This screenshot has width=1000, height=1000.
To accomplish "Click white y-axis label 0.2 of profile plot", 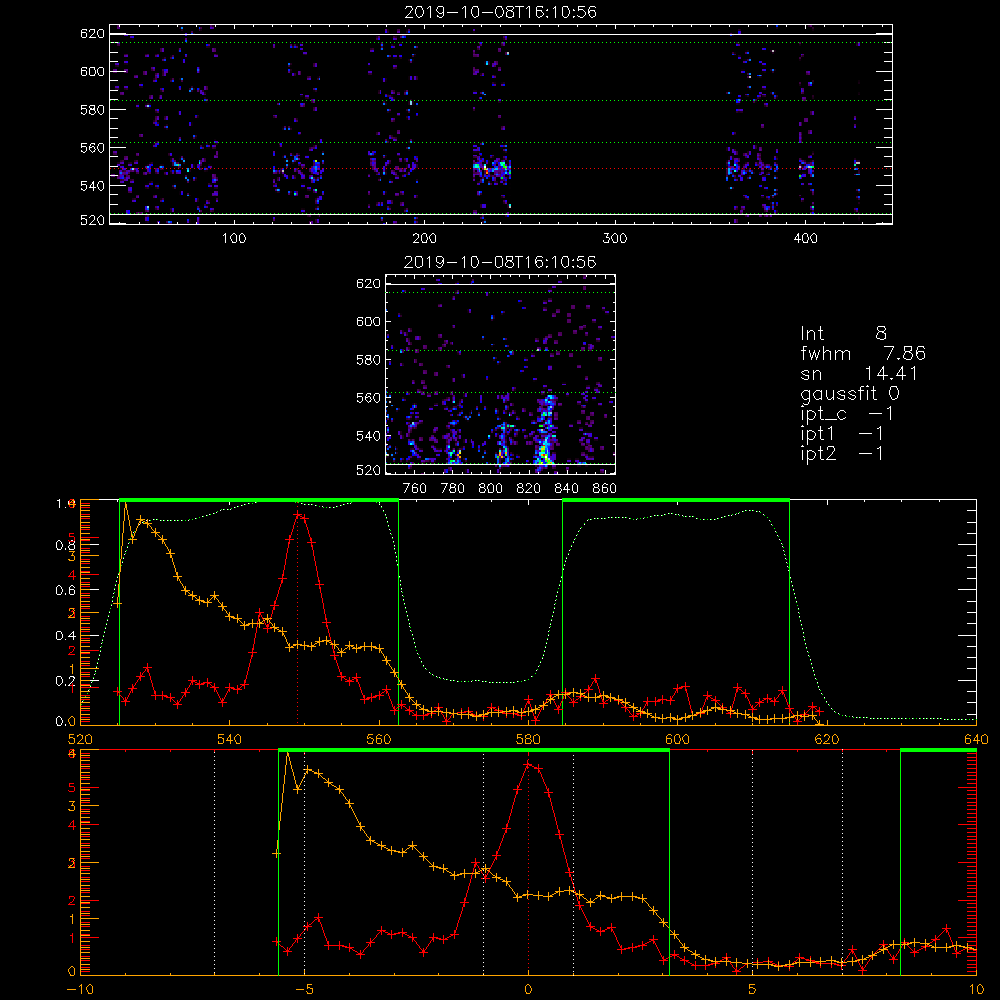I will pyautogui.click(x=66, y=681).
